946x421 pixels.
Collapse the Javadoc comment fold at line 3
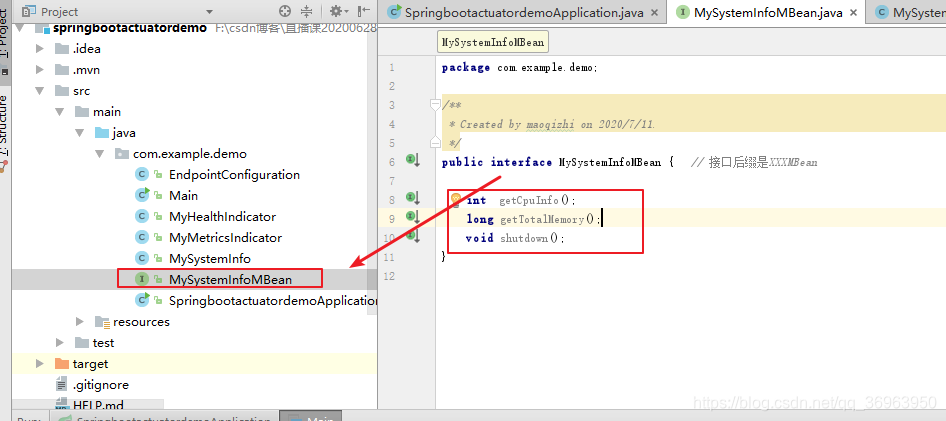click(435, 106)
